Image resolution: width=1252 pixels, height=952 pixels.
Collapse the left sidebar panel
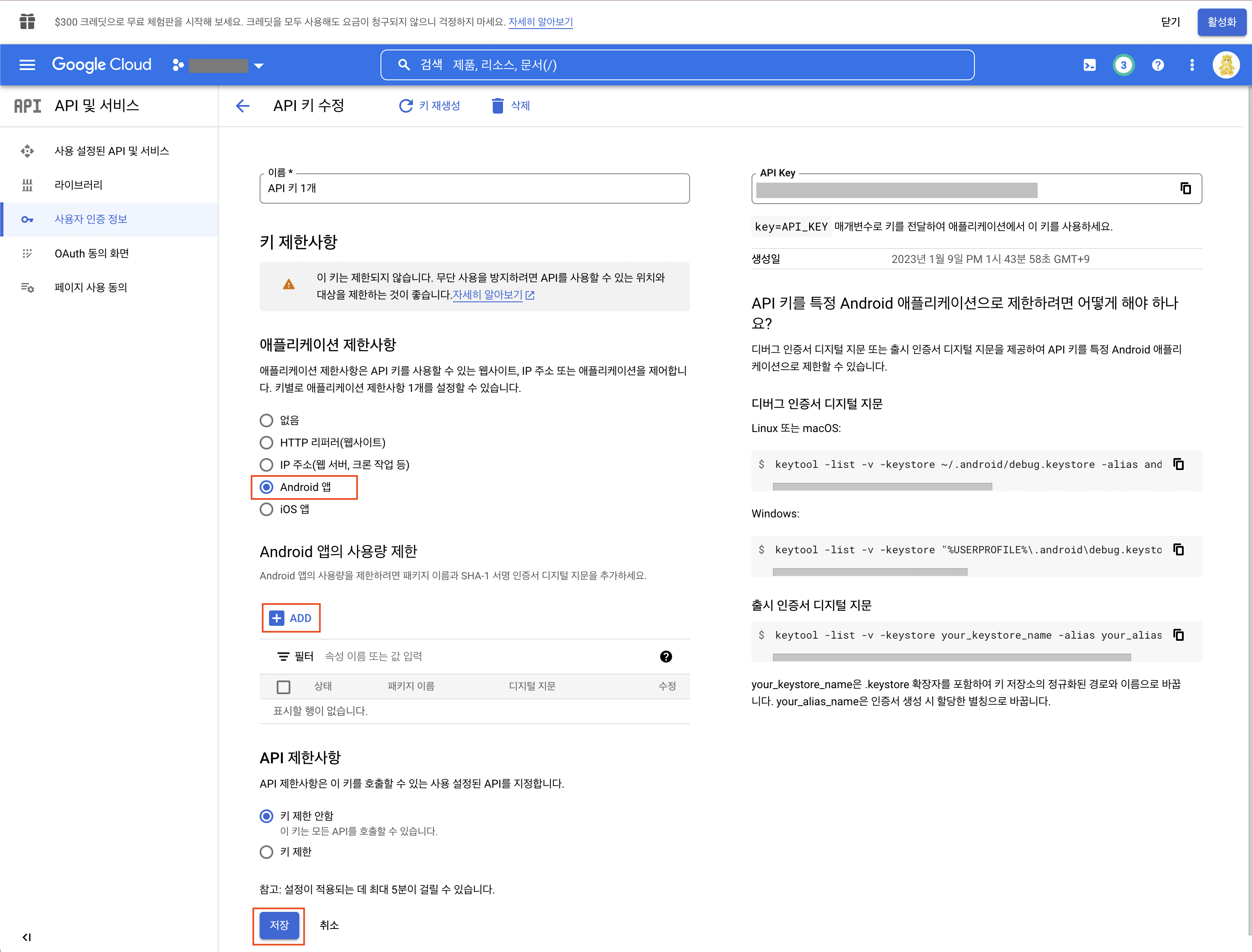pos(26,937)
